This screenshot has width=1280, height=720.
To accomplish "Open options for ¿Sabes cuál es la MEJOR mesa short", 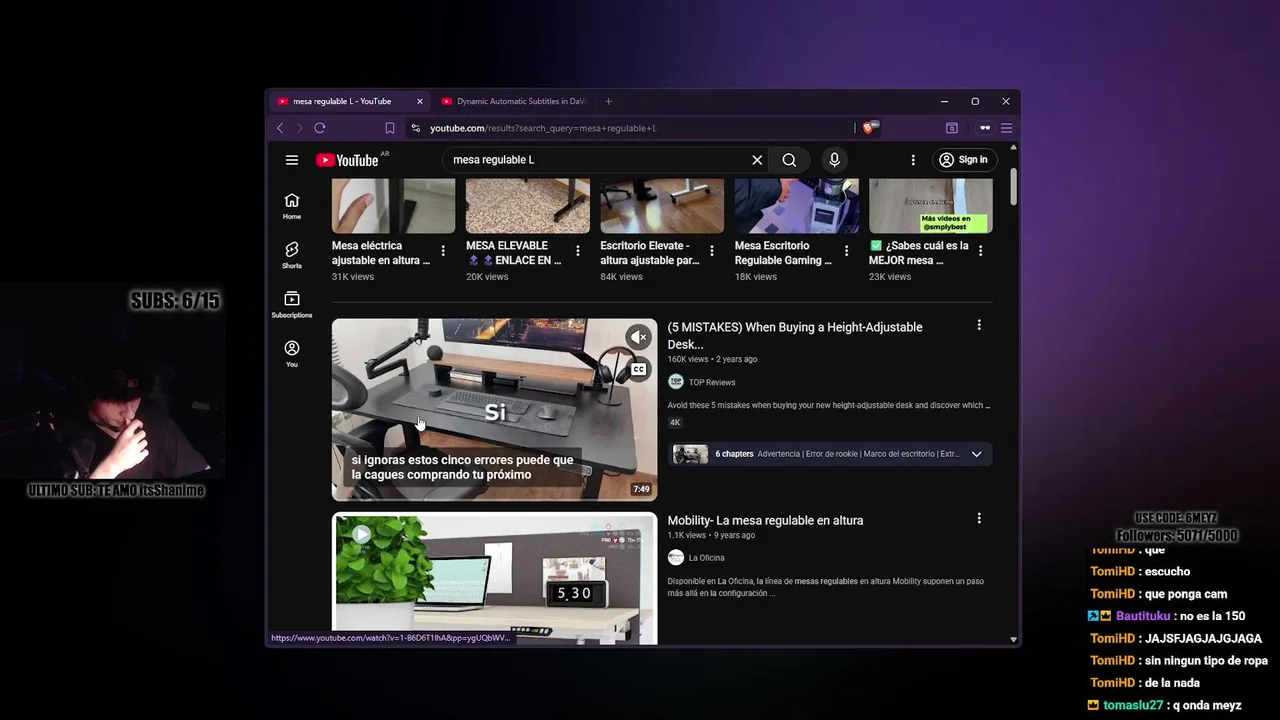I will 980,251.
